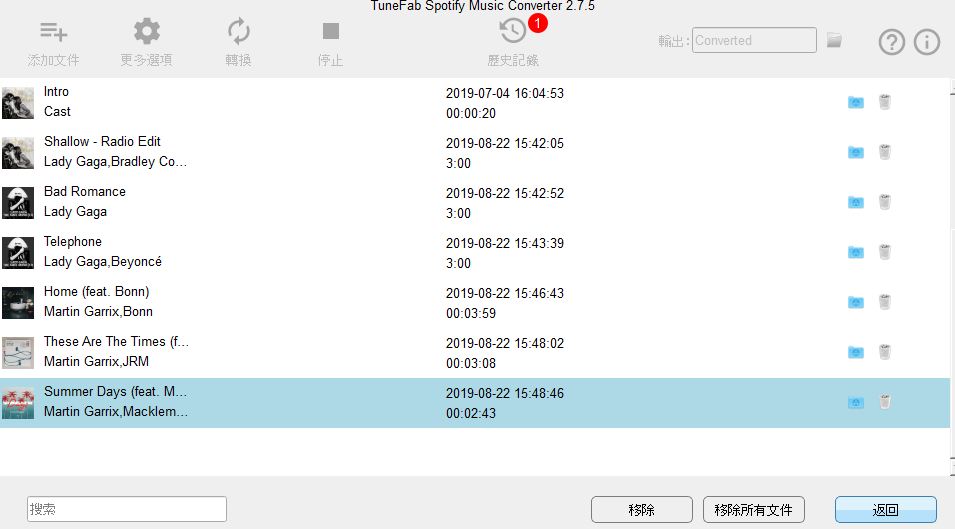Click the Remove (移除) button

click(x=641, y=510)
